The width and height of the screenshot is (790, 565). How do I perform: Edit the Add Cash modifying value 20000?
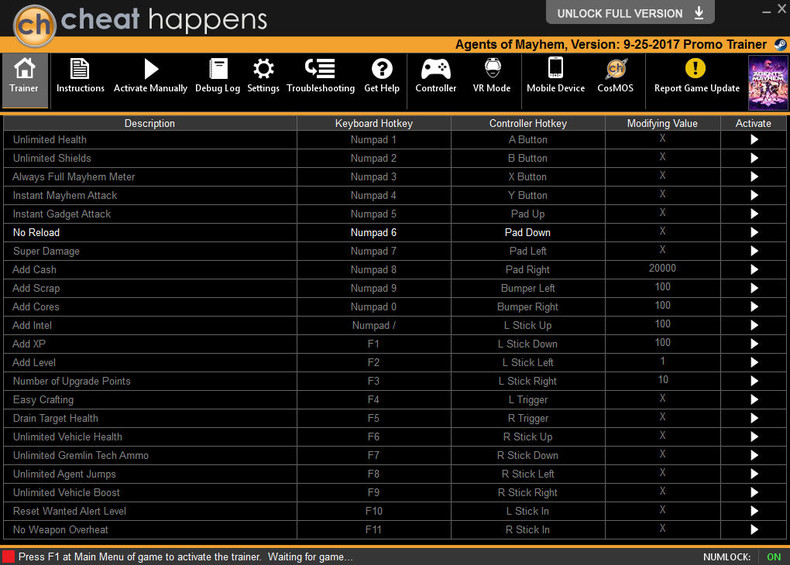coord(662,269)
